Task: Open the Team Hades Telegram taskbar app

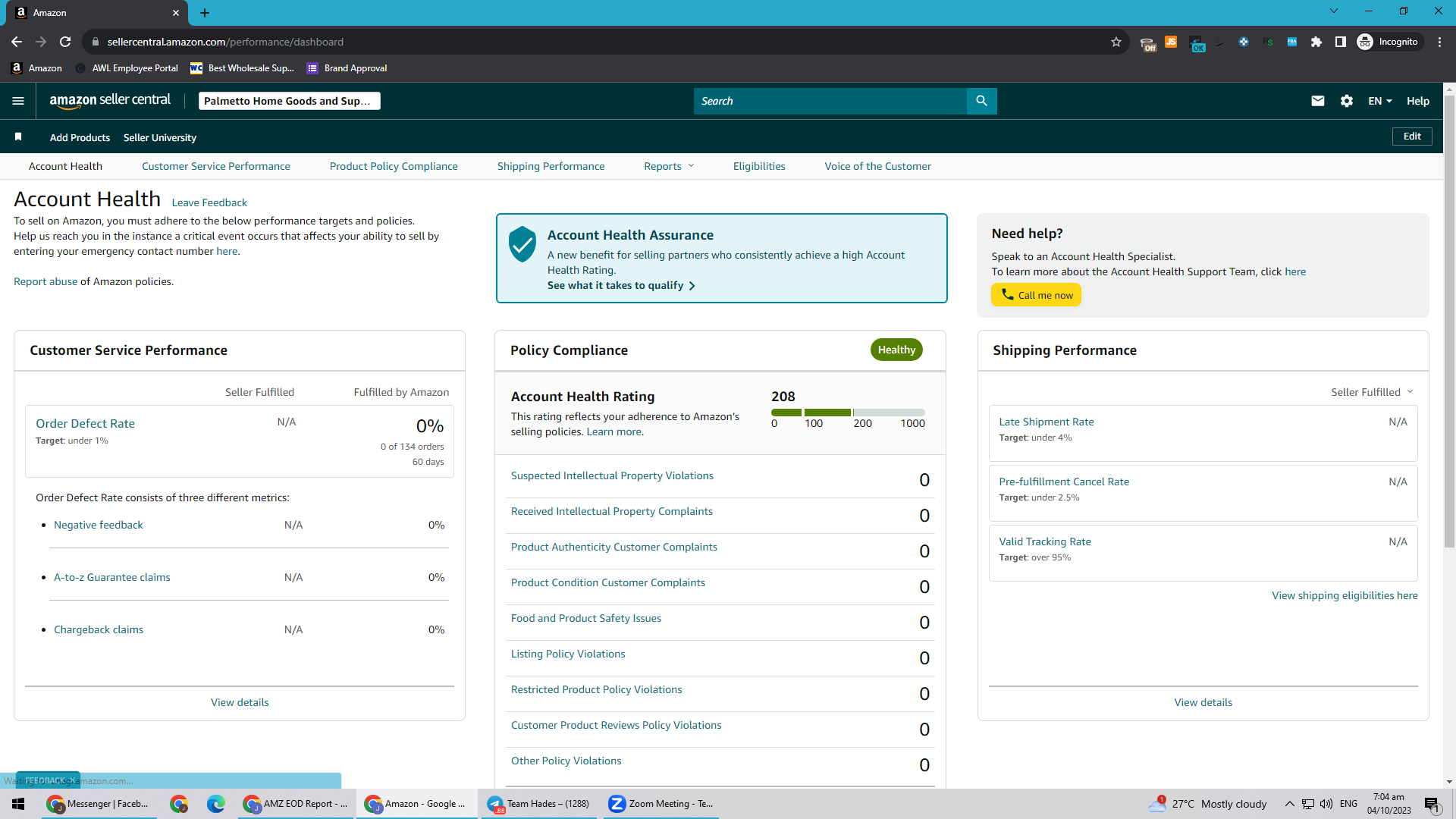Action: [539, 804]
